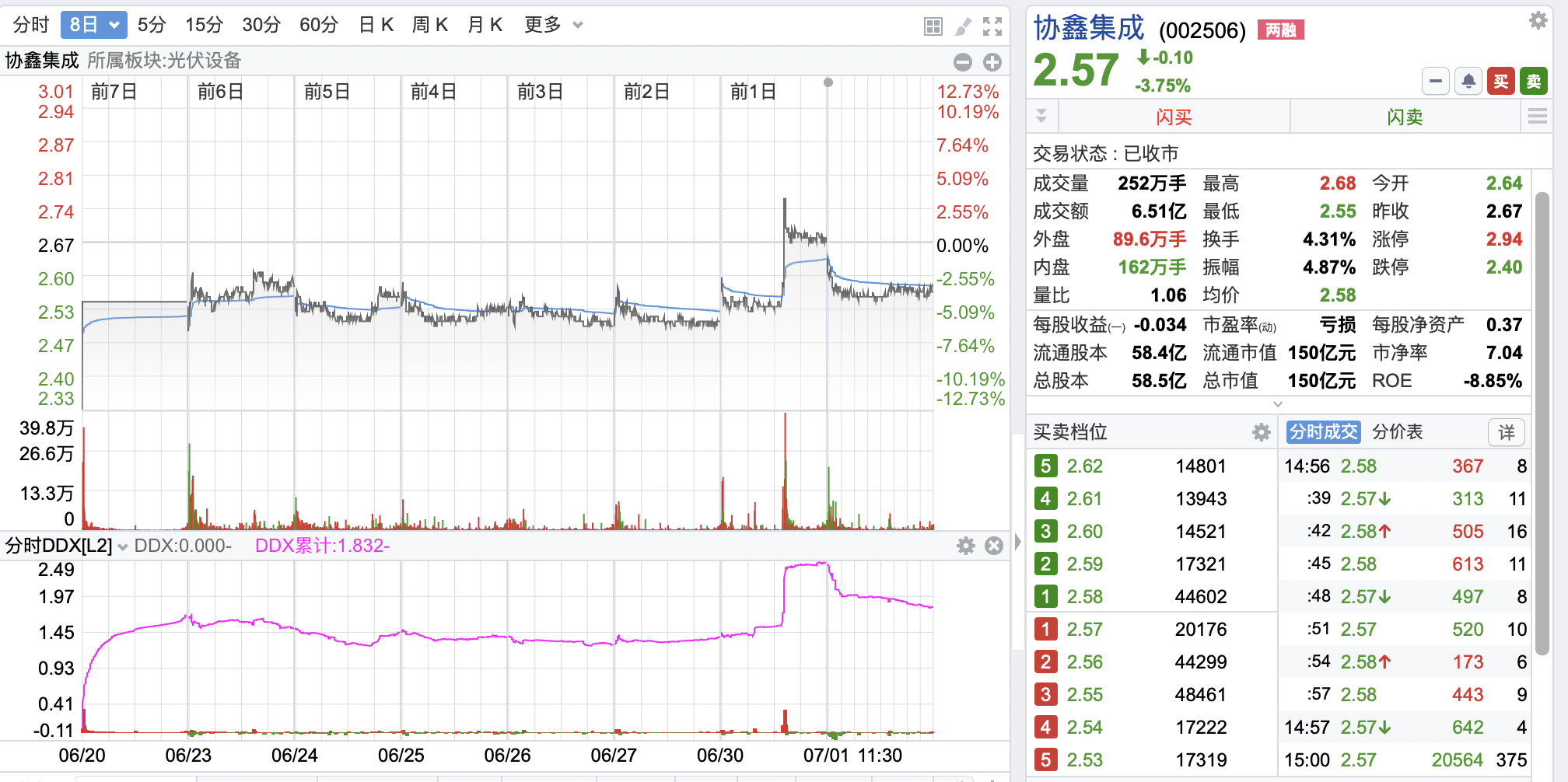1568x782 pixels.
Task: Click the 详 details button
Action: coord(1507,432)
